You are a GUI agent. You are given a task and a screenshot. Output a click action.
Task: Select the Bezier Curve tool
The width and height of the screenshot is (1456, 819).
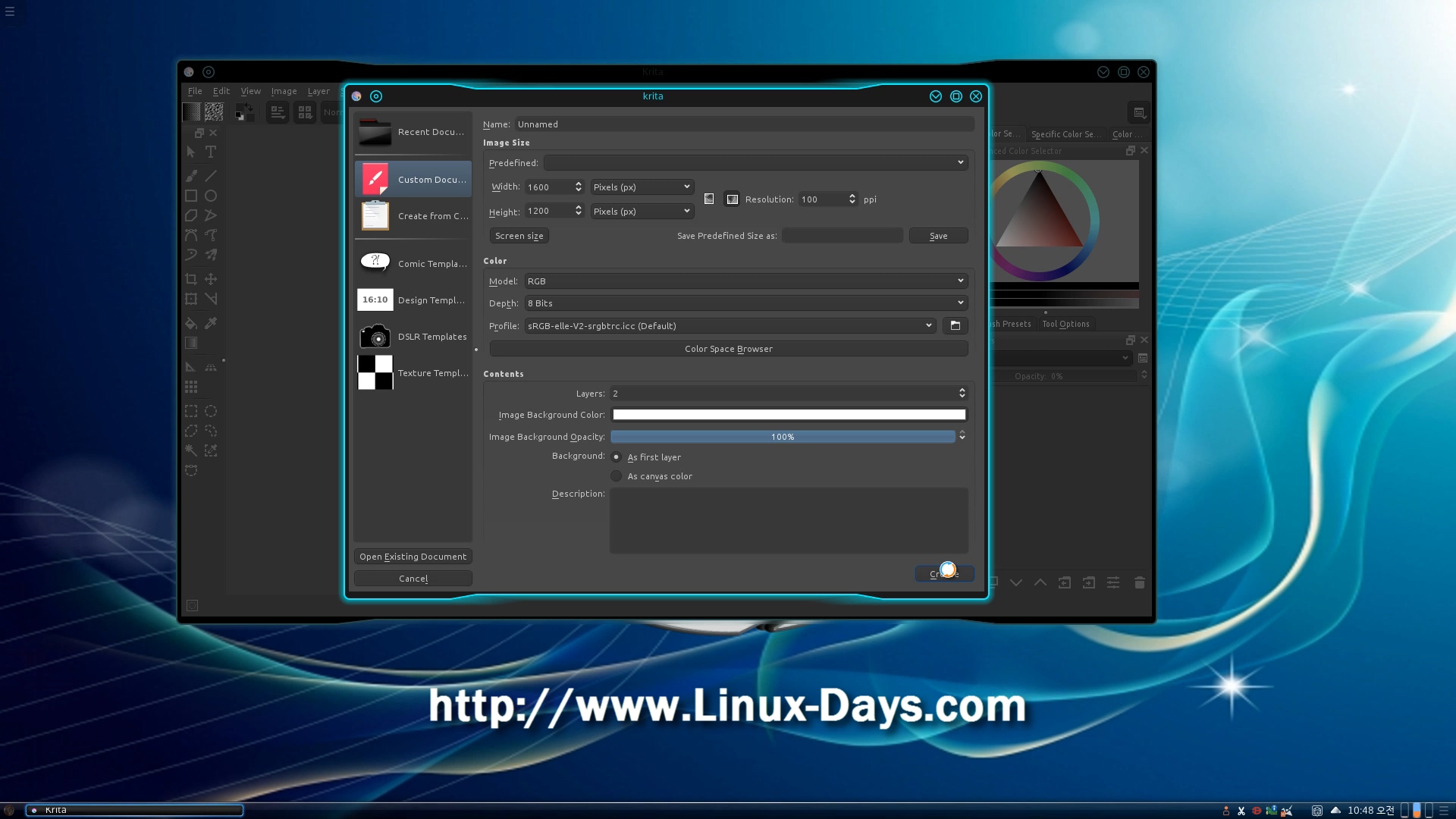(x=191, y=235)
